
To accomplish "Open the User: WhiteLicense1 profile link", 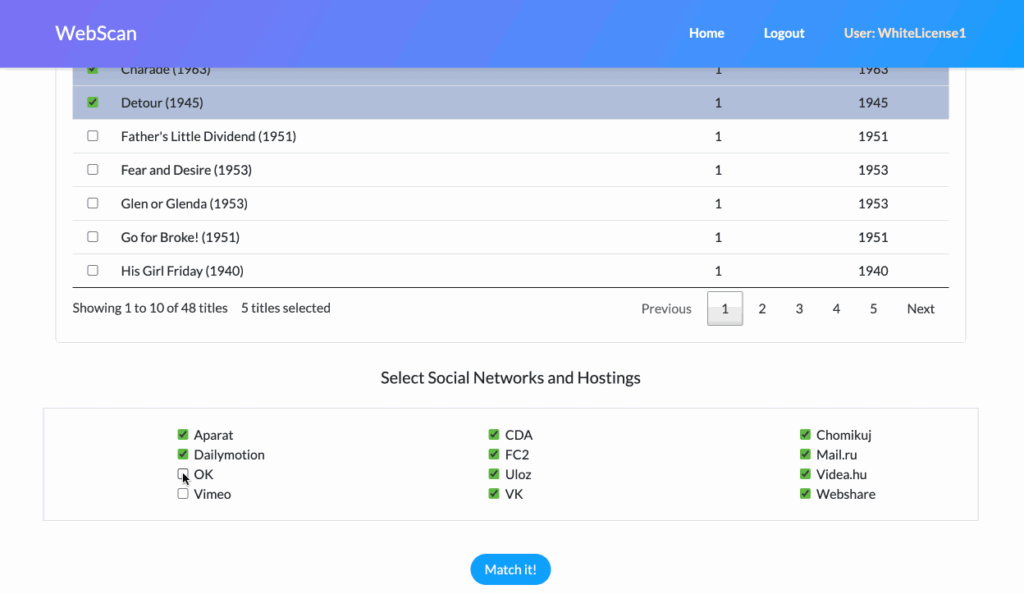I will (x=904, y=33).
